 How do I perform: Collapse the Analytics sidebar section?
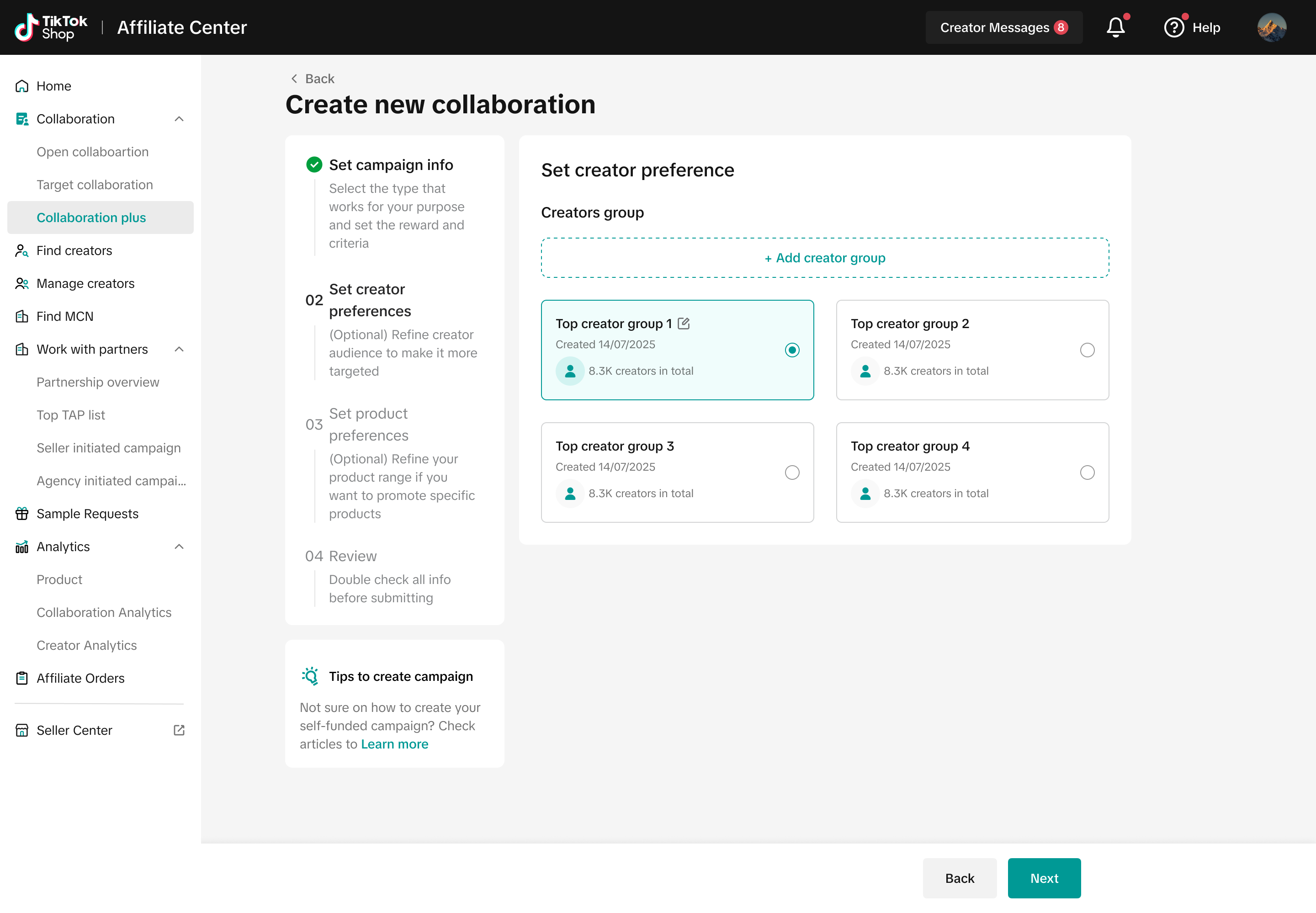coord(179,547)
